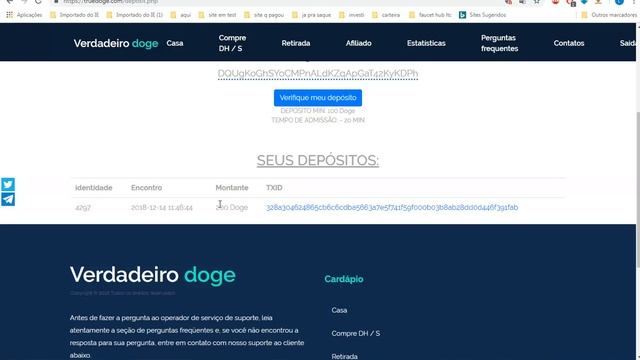
Task: Open Compre DH / S in top navigation
Action: [232, 43]
